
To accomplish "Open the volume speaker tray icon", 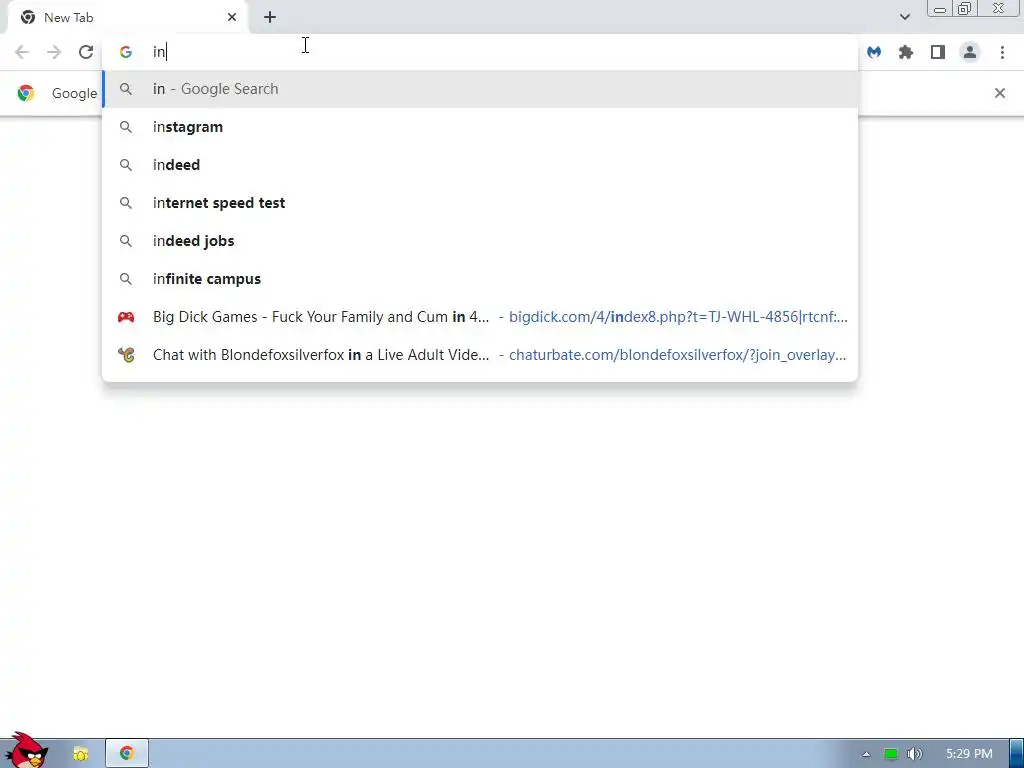I will [x=914, y=754].
